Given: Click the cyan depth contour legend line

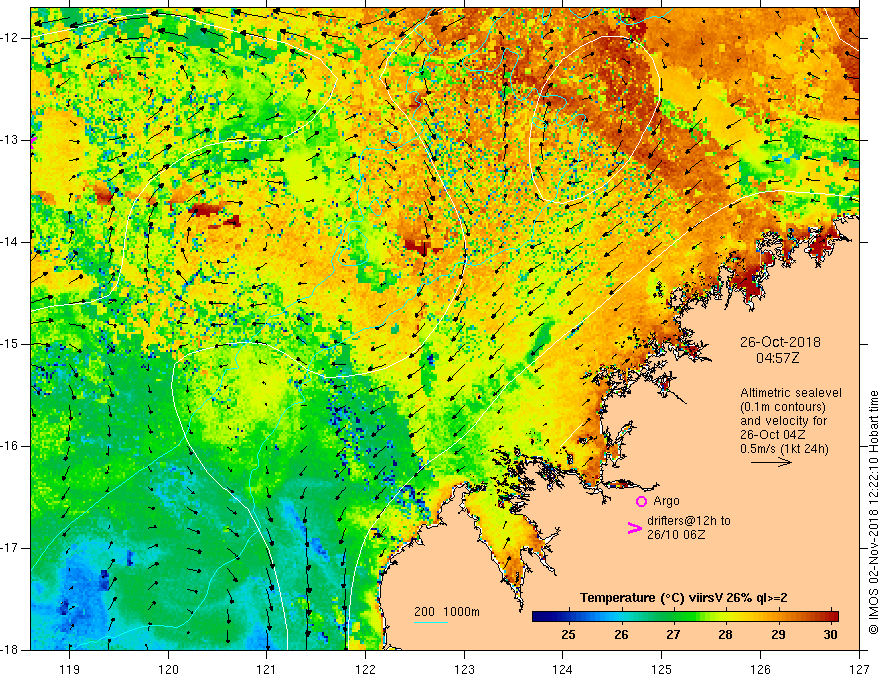Looking at the screenshot, I should (431, 622).
